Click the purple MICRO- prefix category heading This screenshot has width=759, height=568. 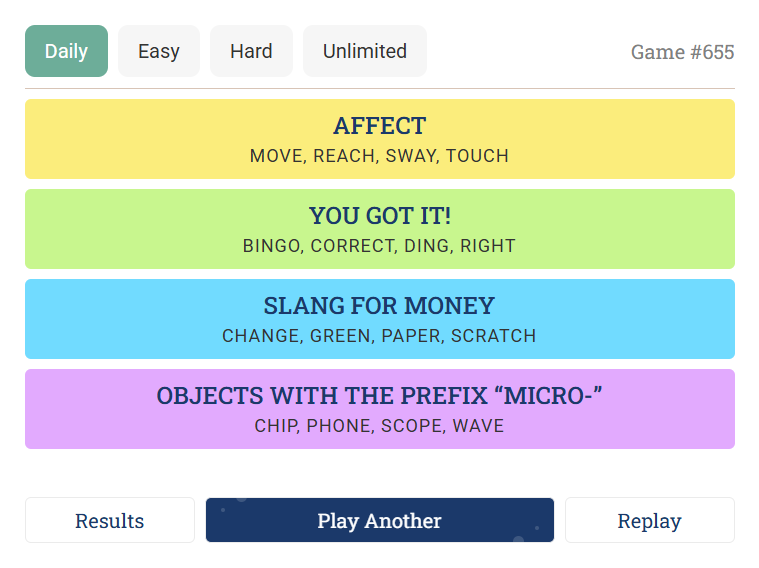380,396
